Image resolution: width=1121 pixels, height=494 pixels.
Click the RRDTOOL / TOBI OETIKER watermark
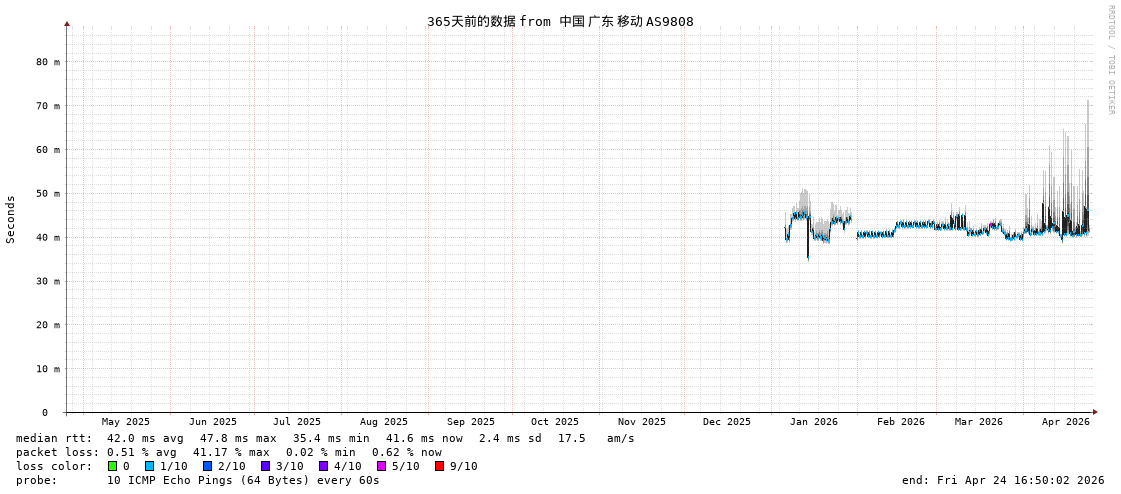[1110, 60]
